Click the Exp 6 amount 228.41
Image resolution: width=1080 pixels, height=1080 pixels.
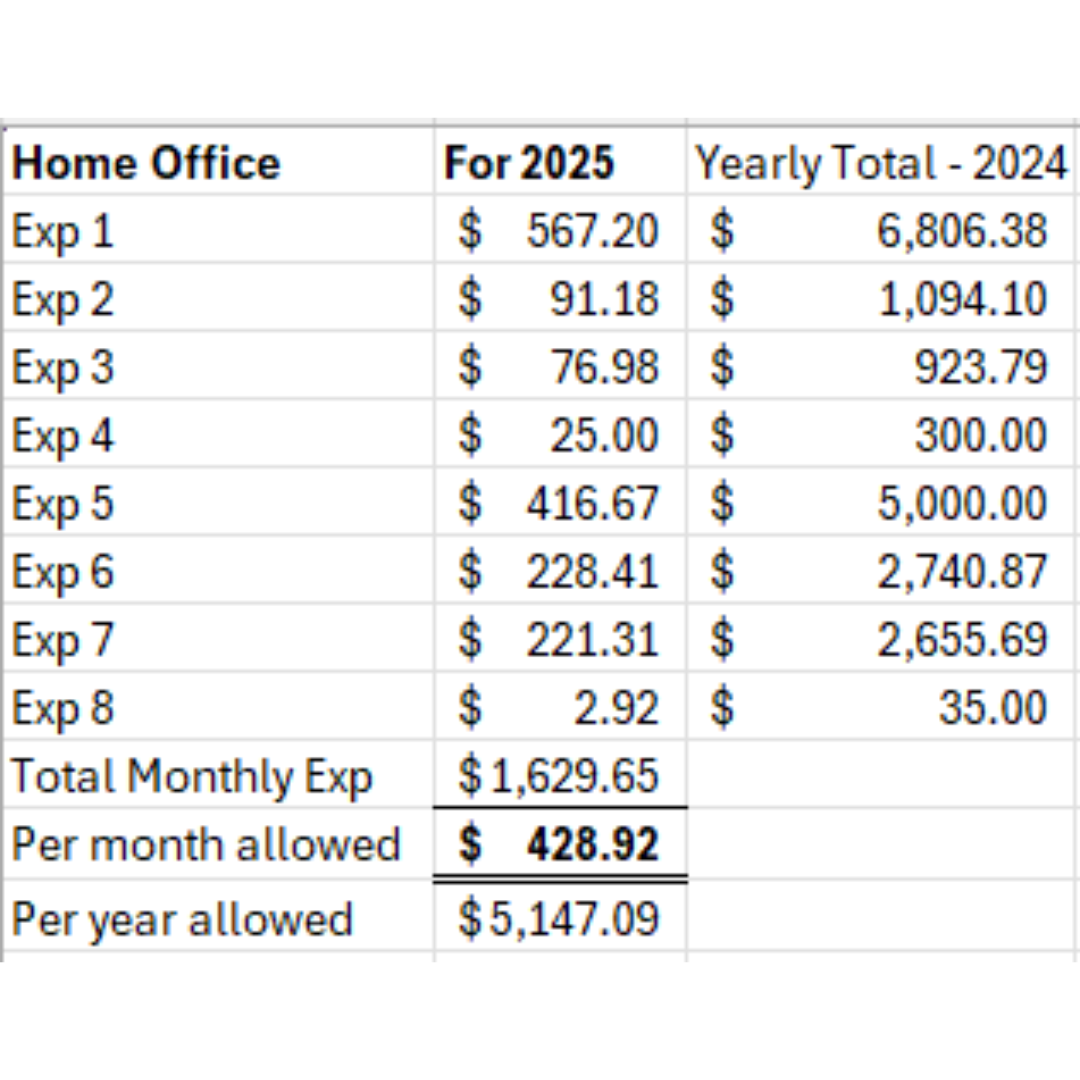pos(592,571)
